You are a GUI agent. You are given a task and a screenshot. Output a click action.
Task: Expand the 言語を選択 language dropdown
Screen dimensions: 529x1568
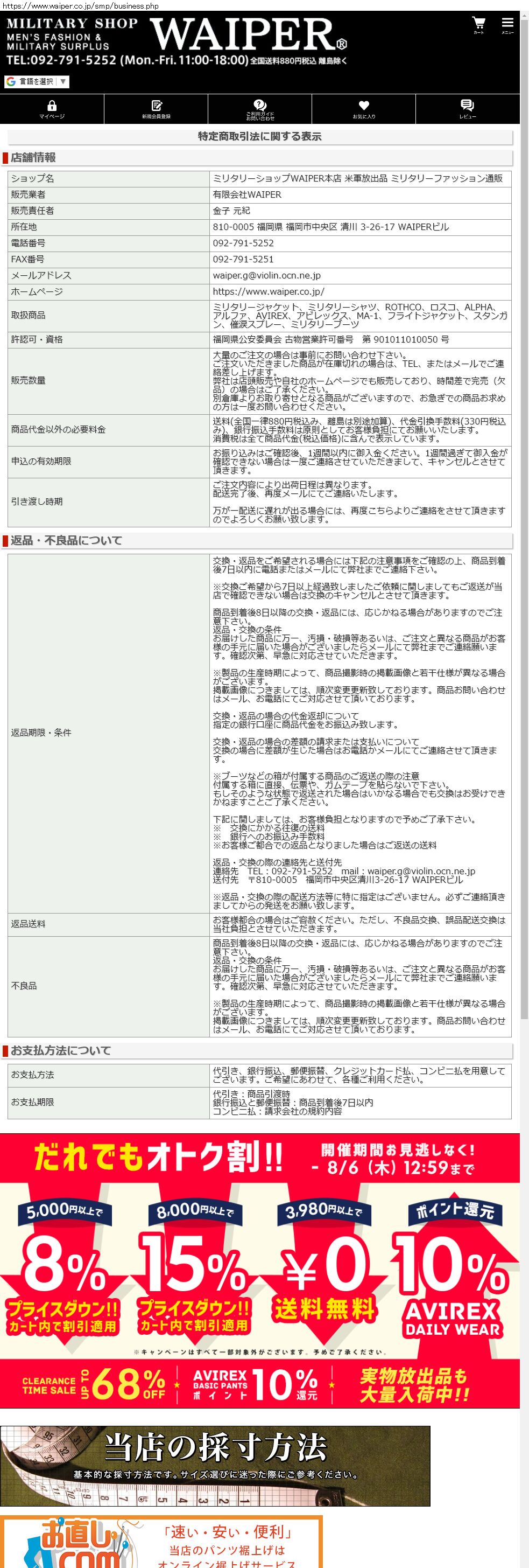click(37, 81)
